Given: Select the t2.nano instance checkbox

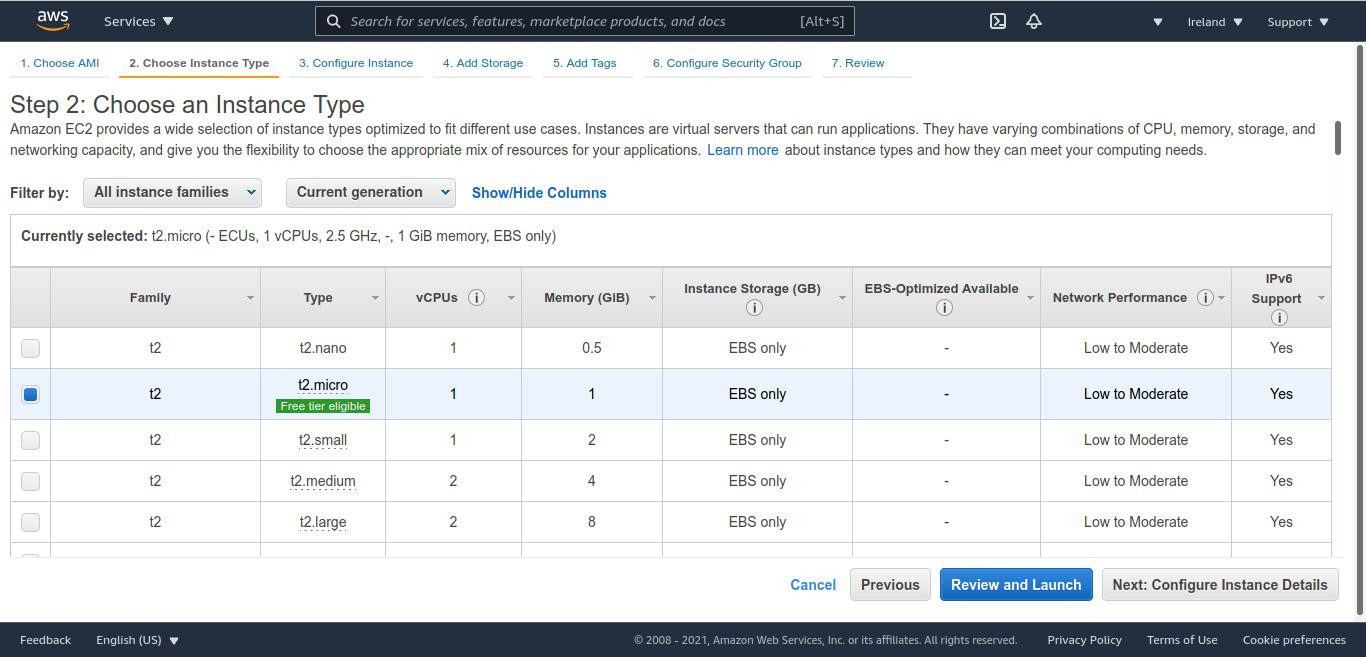Looking at the screenshot, I should (30, 348).
